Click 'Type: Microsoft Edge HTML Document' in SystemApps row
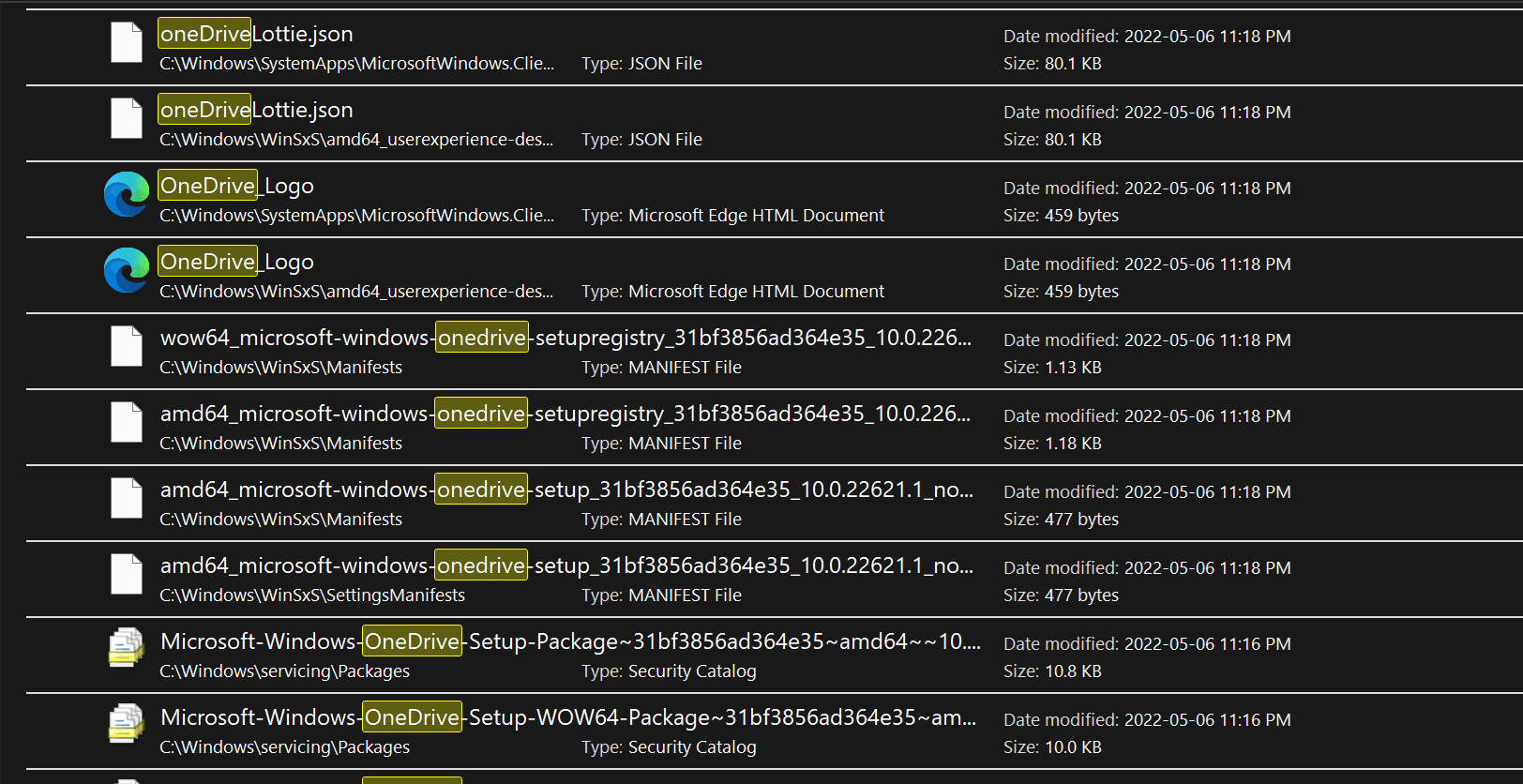Image resolution: width=1523 pixels, height=784 pixels. pyautogui.click(x=732, y=216)
